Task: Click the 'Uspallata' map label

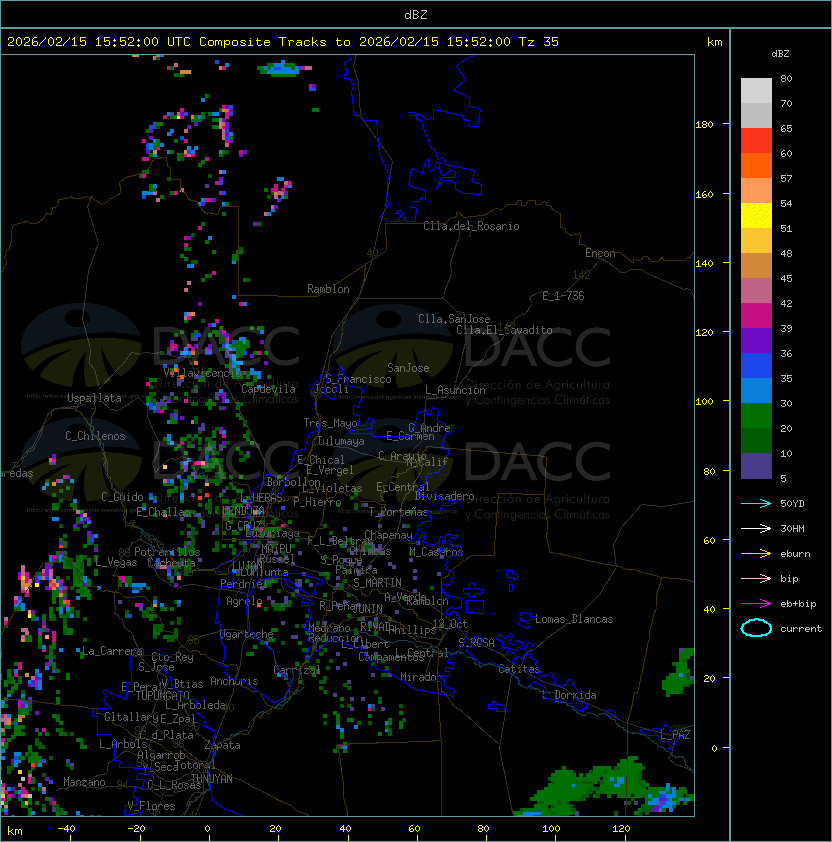Action: pyautogui.click(x=94, y=398)
